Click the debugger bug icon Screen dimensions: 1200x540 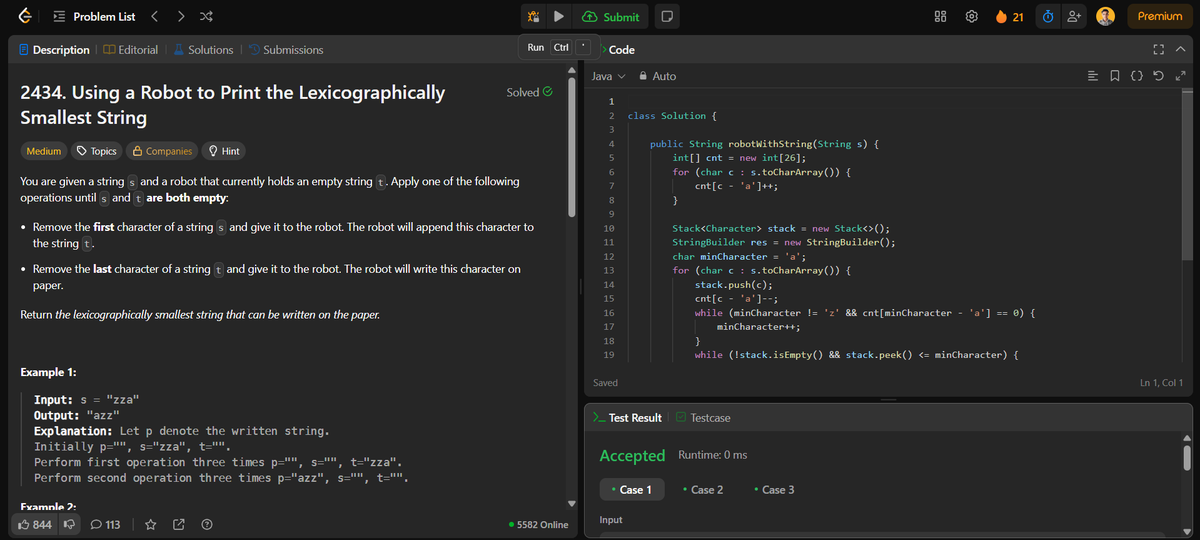coord(535,16)
